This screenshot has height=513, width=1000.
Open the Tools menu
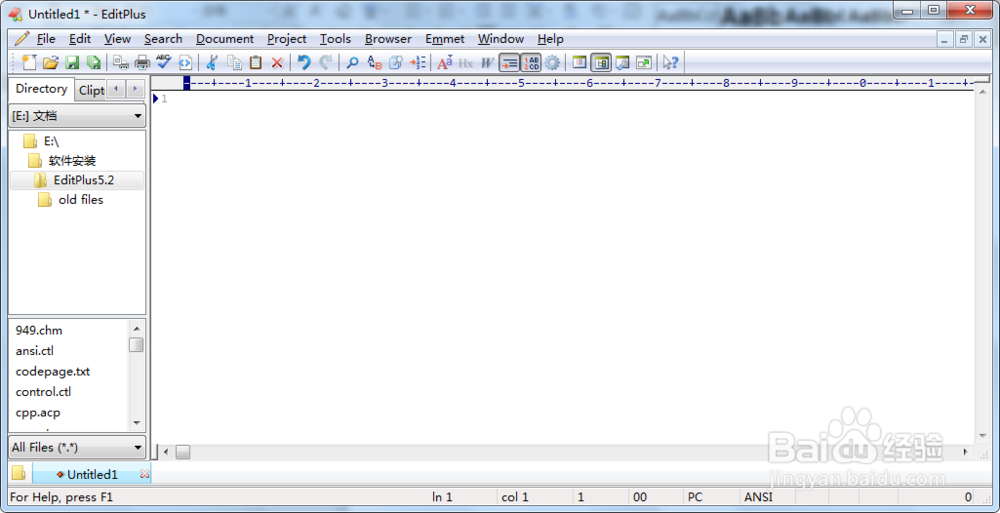tap(335, 39)
